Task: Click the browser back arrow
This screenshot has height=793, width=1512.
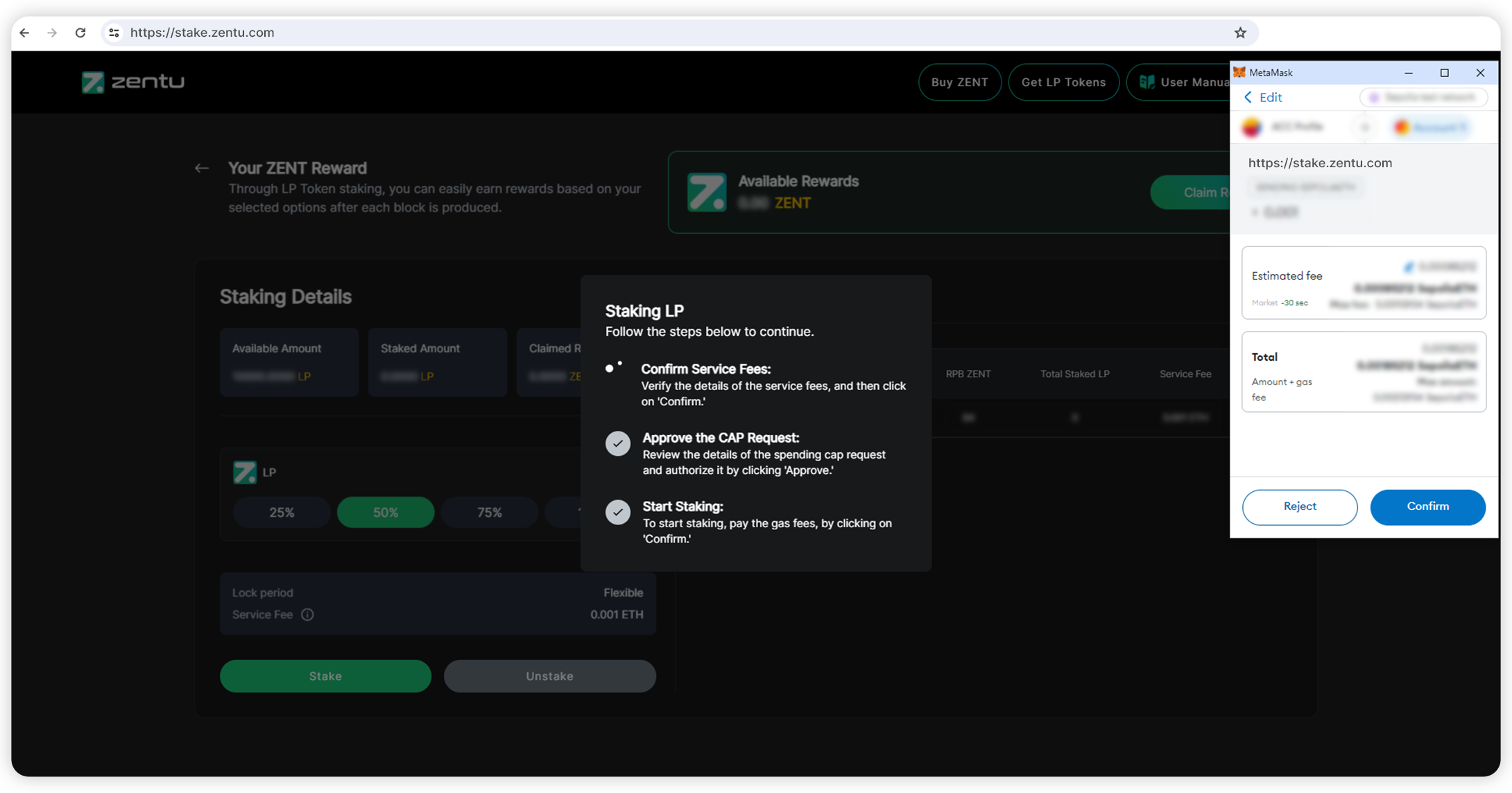Action: click(25, 33)
